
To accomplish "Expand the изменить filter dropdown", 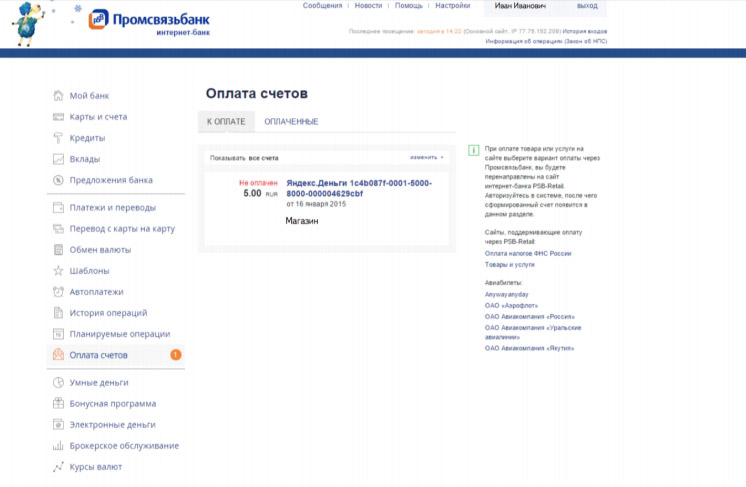I will click(427, 157).
